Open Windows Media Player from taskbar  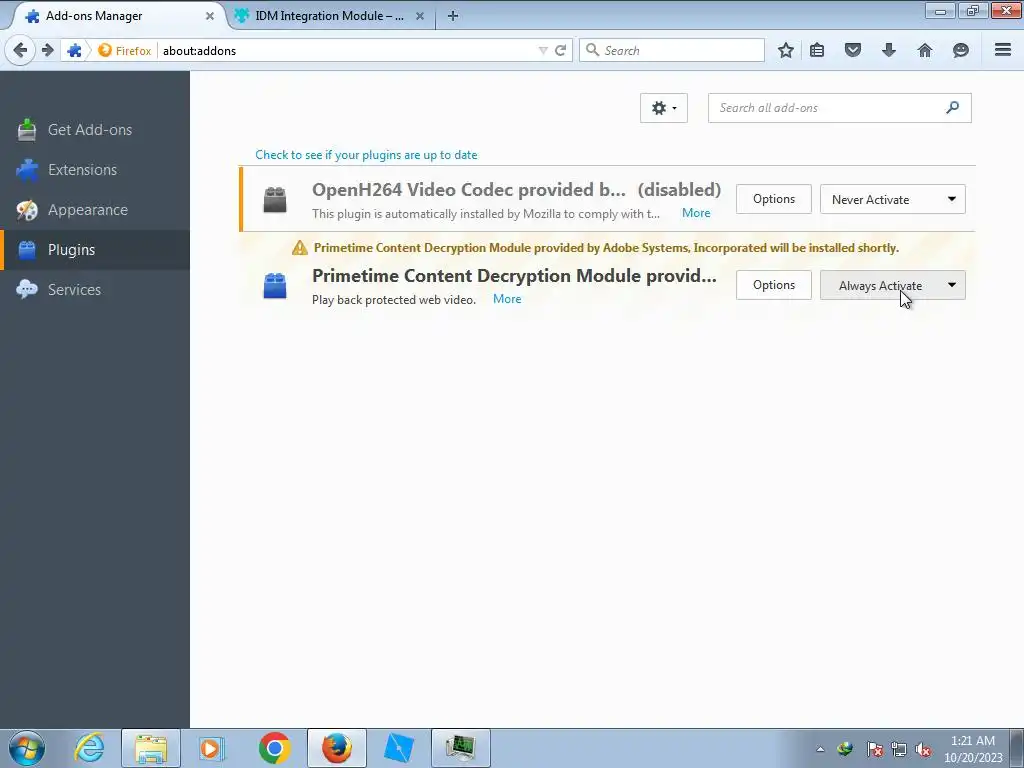tap(211, 748)
